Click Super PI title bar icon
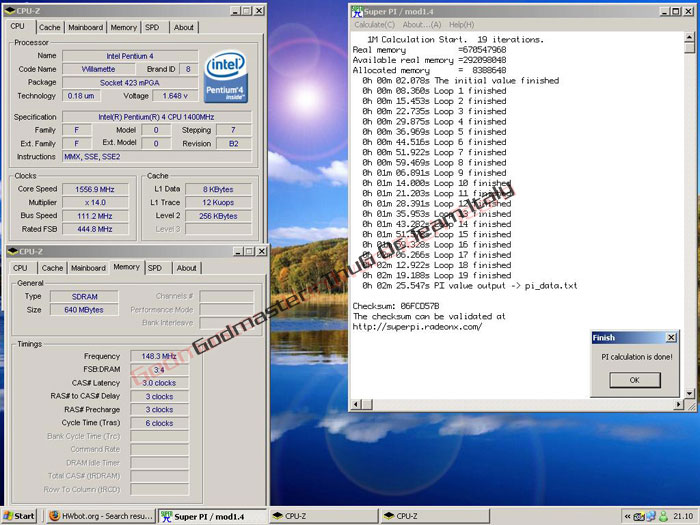Viewport: 700px width, 525px height. click(356, 11)
